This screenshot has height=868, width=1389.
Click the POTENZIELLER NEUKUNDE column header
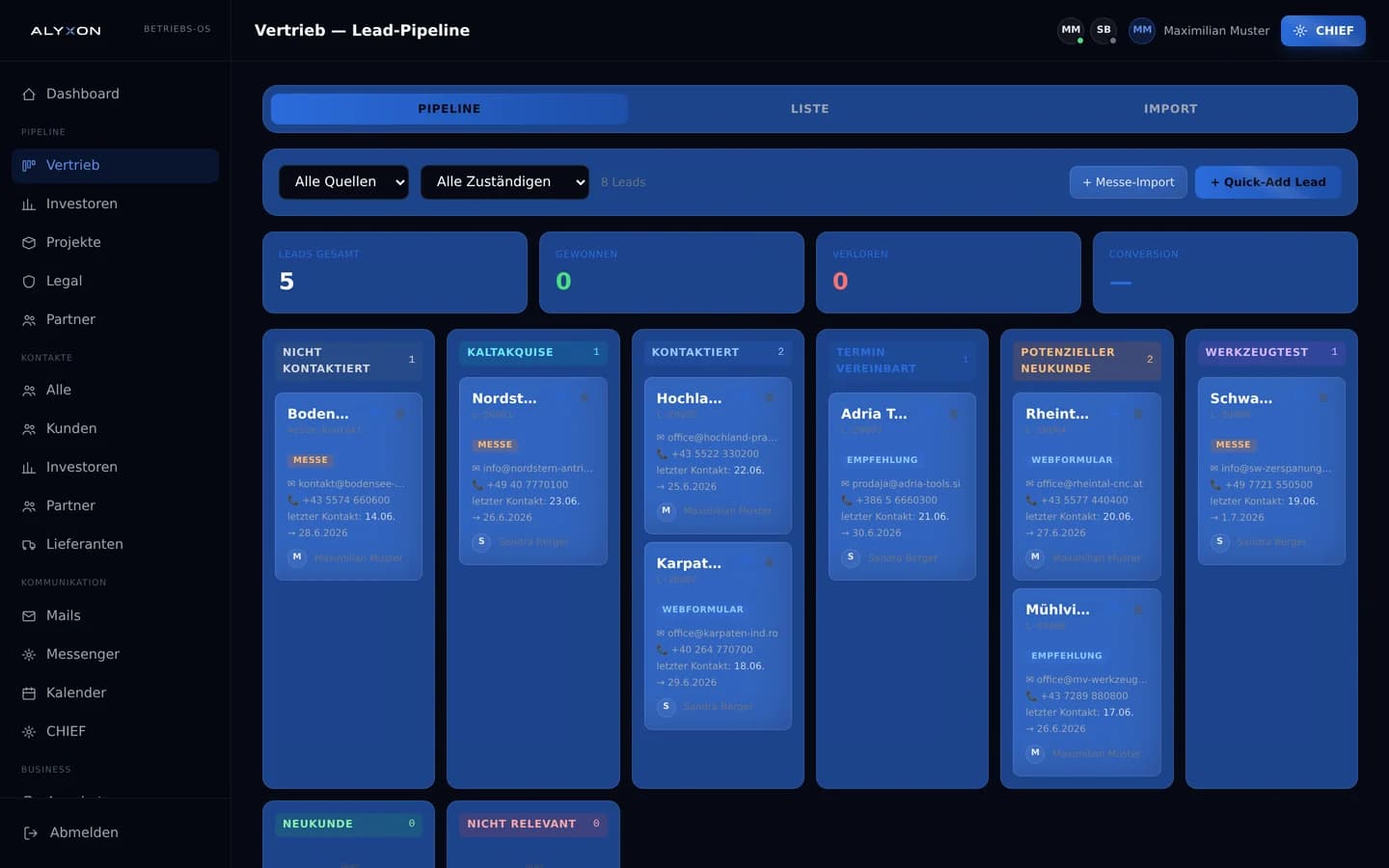(1086, 361)
